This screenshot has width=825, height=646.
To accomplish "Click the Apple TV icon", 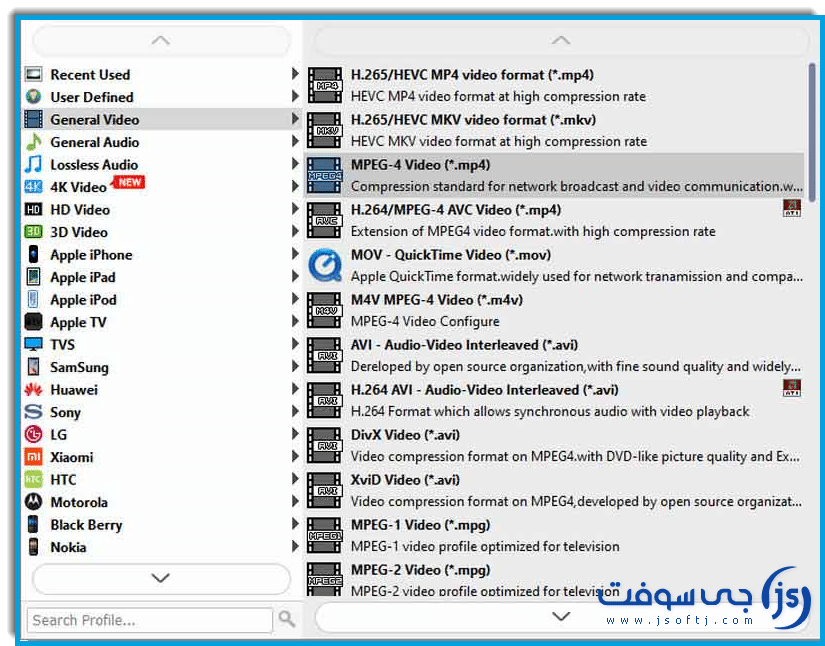I will (33, 322).
